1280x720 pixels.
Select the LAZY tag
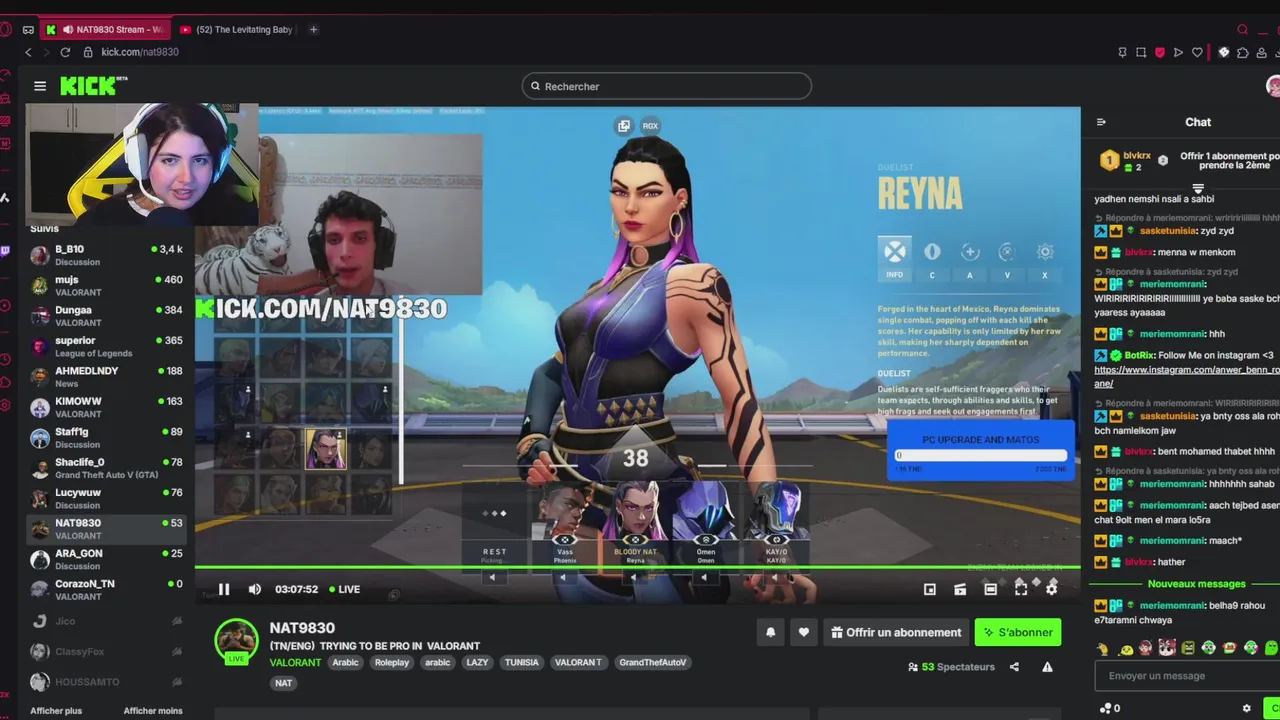pyautogui.click(x=477, y=662)
